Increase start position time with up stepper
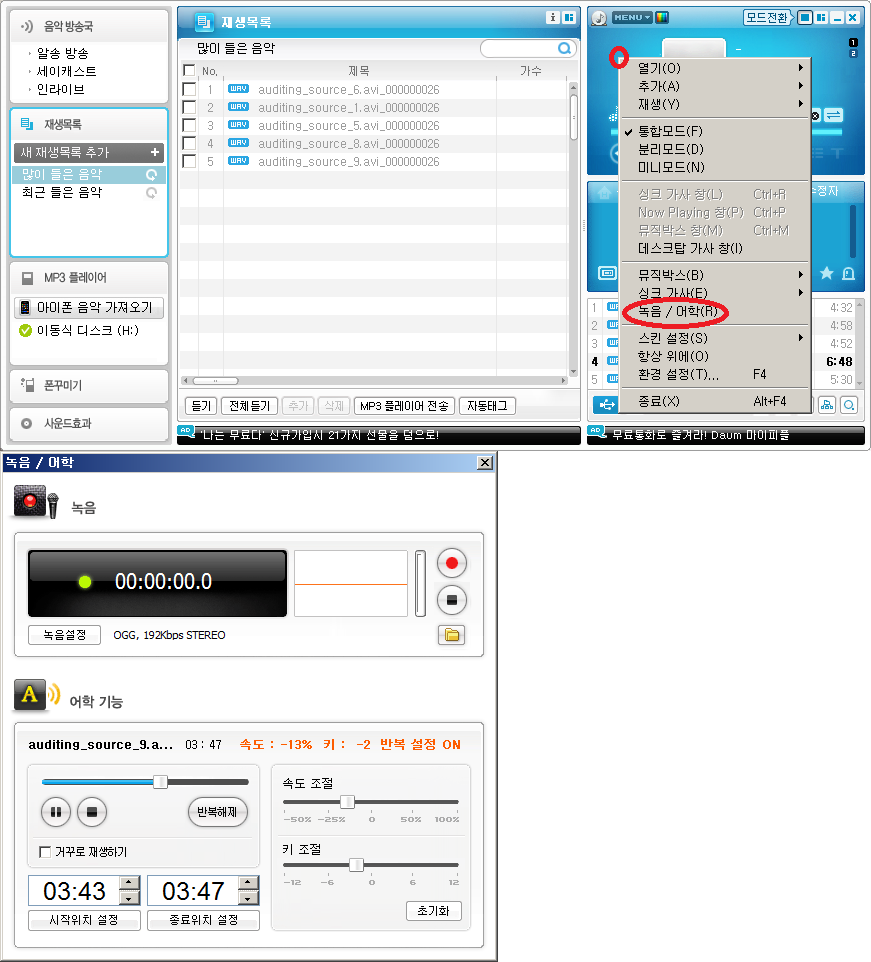This screenshot has height=962, width=871. point(129,883)
